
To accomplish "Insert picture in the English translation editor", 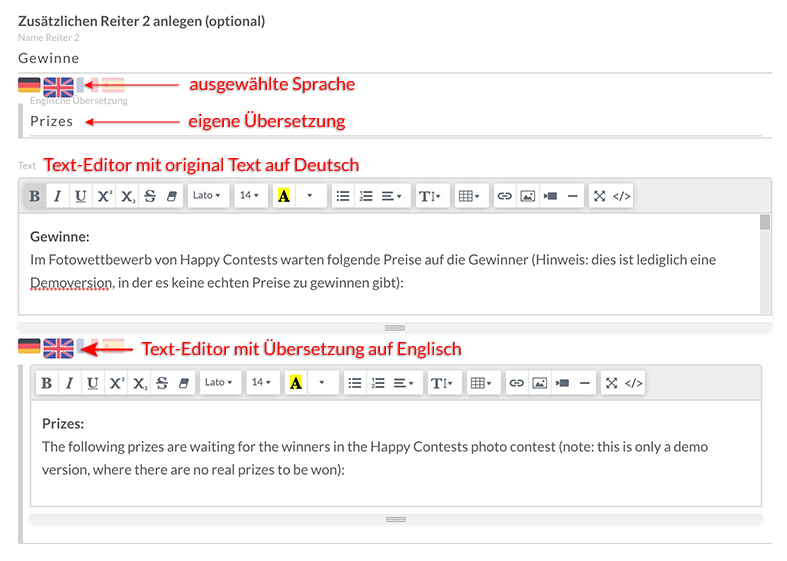I will (x=540, y=383).
